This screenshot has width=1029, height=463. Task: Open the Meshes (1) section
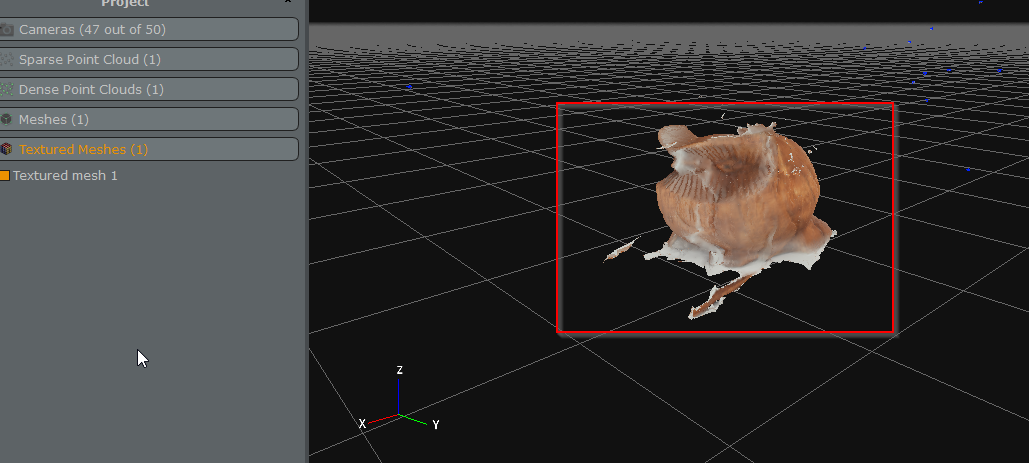click(150, 119)
